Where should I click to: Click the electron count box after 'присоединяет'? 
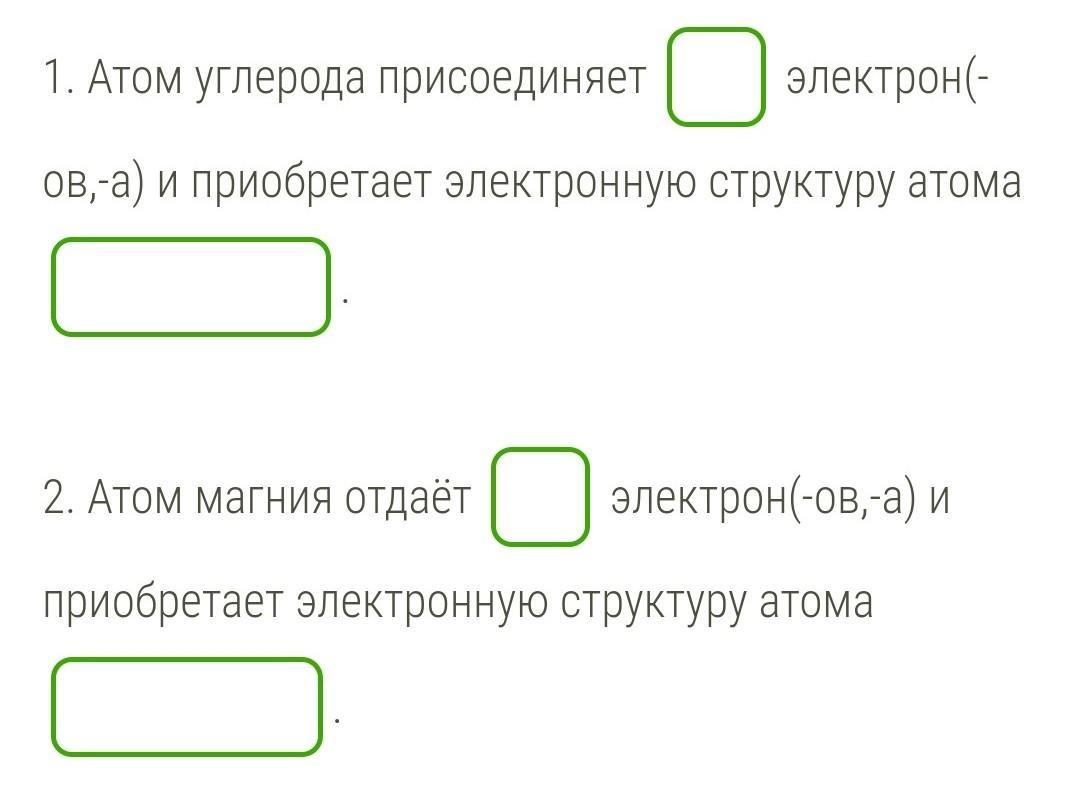(716, 76)
